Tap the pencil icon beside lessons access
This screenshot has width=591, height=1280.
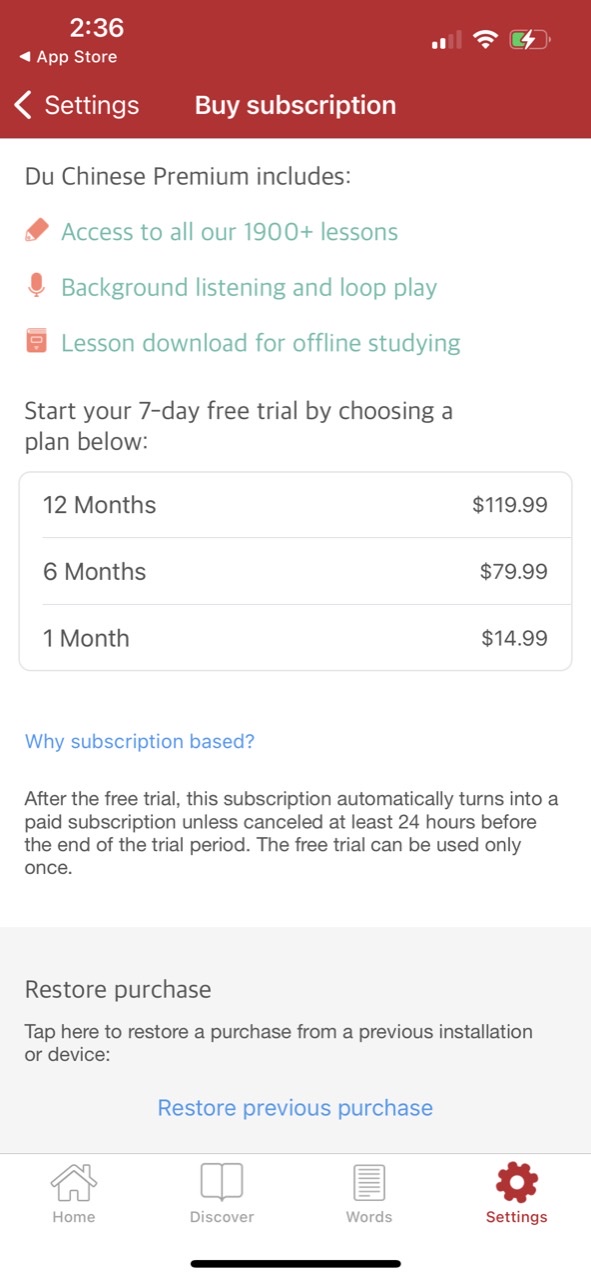(x=37, y=231)
